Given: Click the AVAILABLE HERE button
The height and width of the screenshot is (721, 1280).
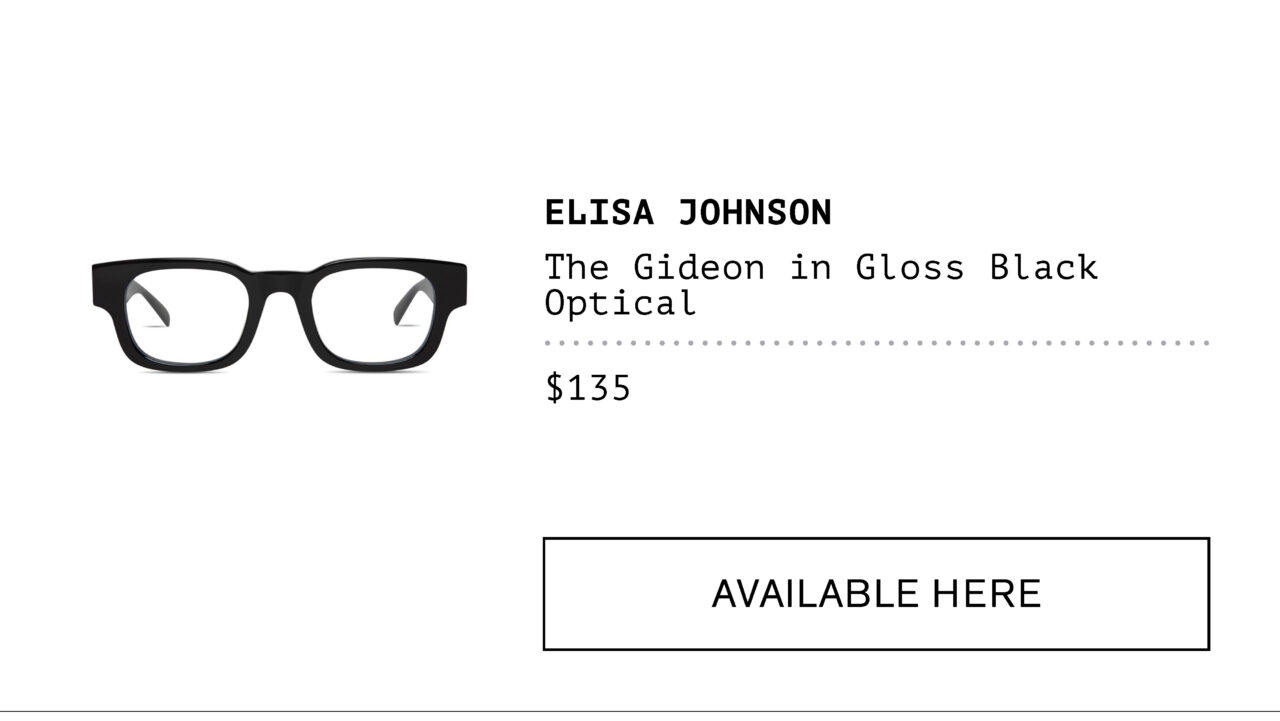Looking at the screenshot, I should pos(876,594).
